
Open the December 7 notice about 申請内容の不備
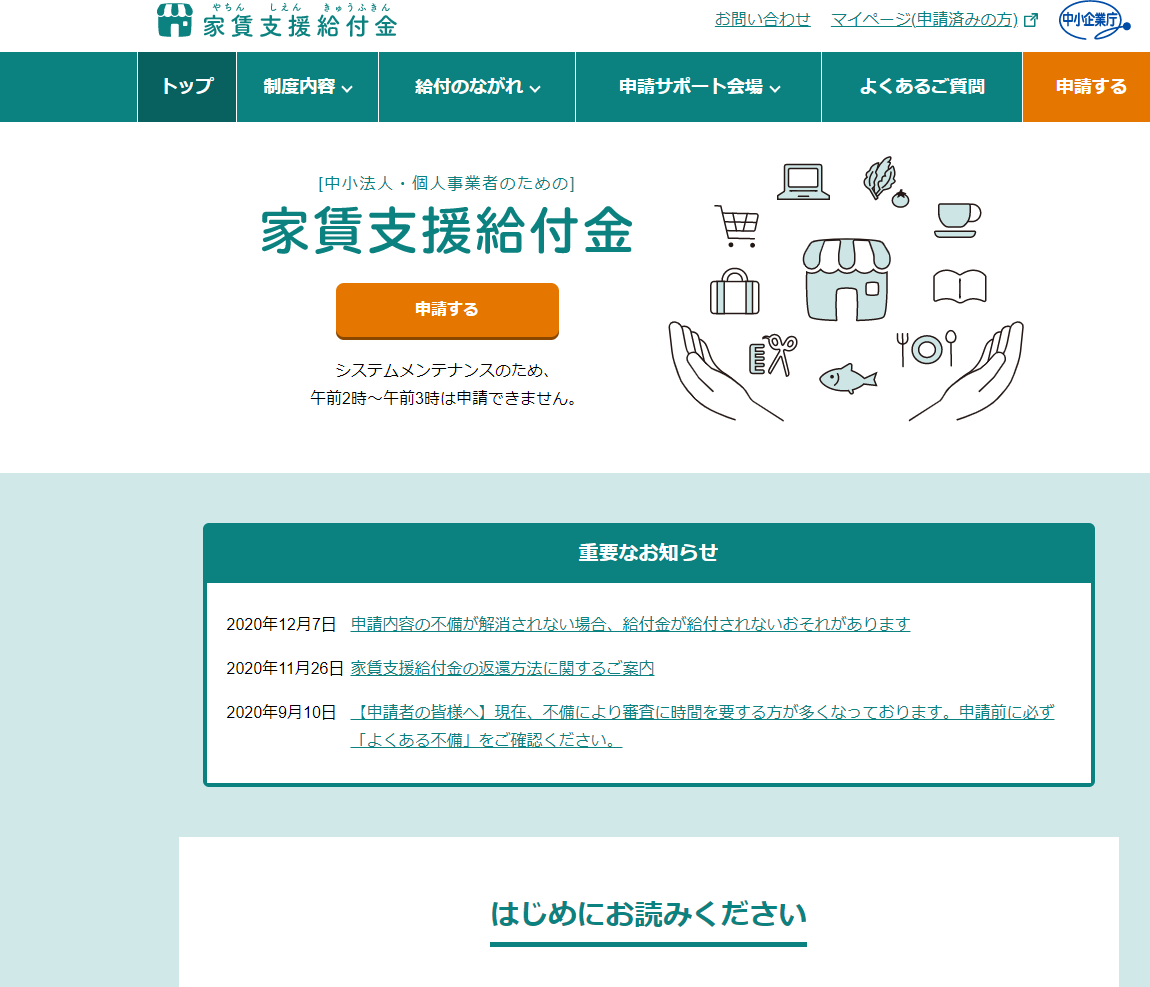click(x=630, y=624)
